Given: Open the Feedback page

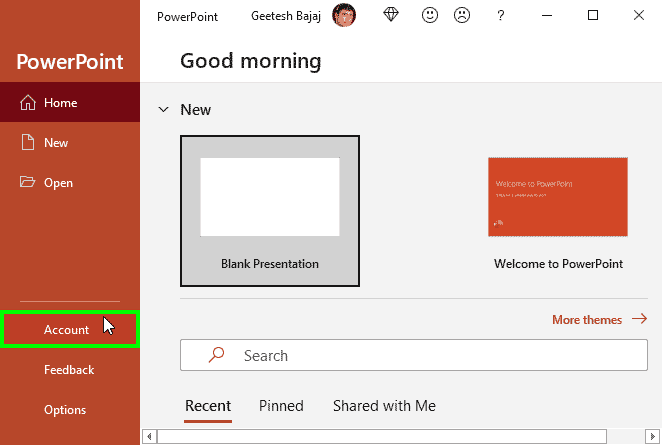Looking at the screenshot, I should pyautogui.click(x=69, y=370).
